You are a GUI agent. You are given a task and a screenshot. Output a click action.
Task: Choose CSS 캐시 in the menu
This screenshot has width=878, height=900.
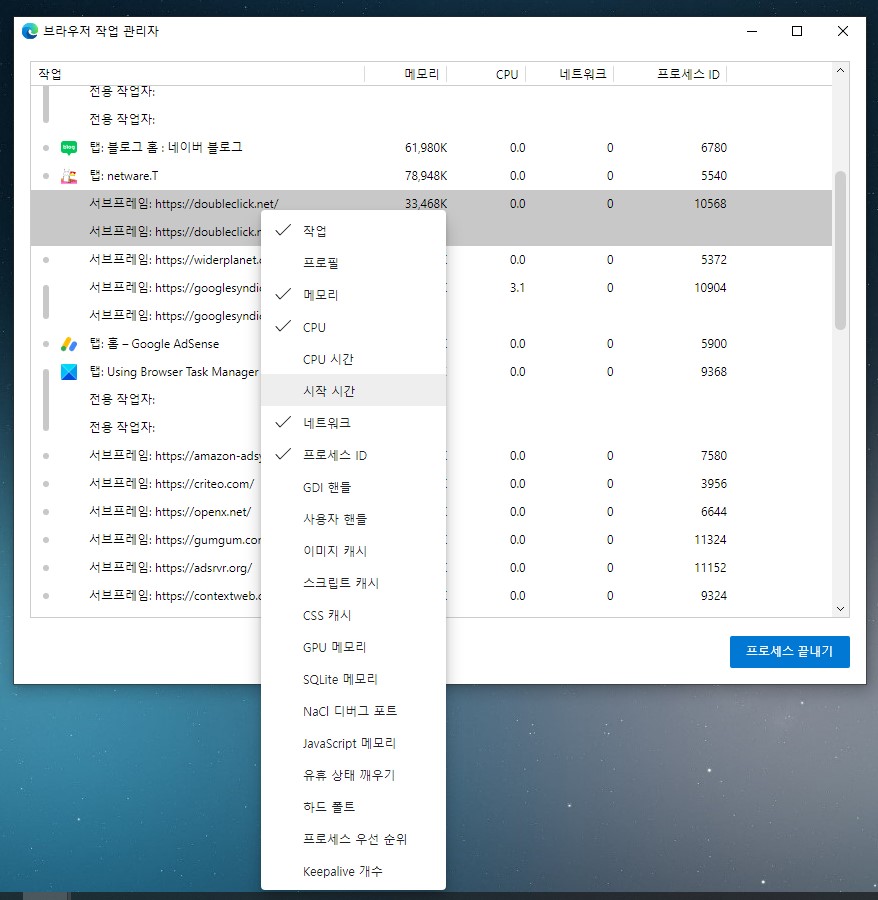point(353,615)
